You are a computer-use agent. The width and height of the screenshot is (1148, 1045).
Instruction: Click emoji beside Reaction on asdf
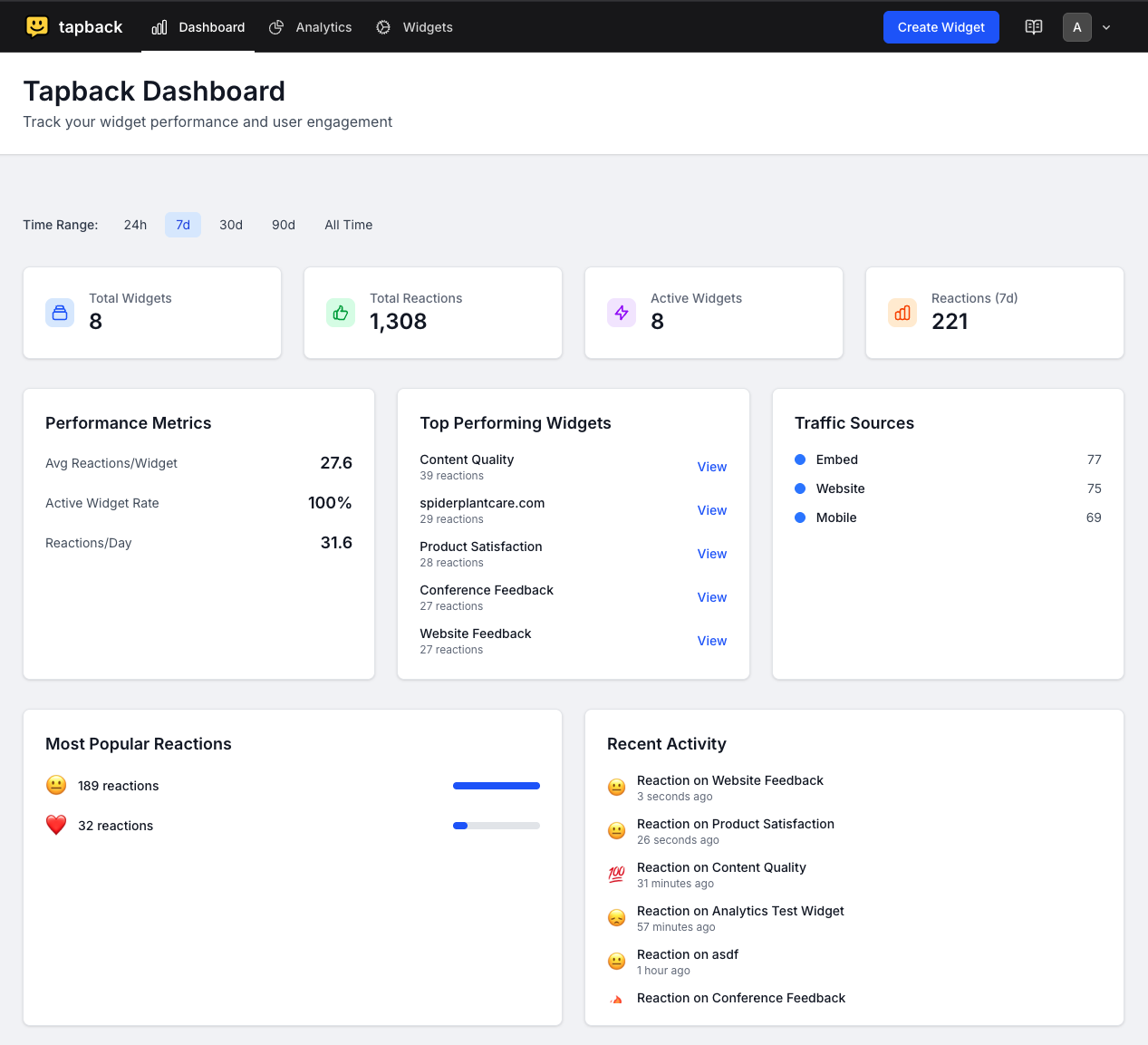point(617,962)
